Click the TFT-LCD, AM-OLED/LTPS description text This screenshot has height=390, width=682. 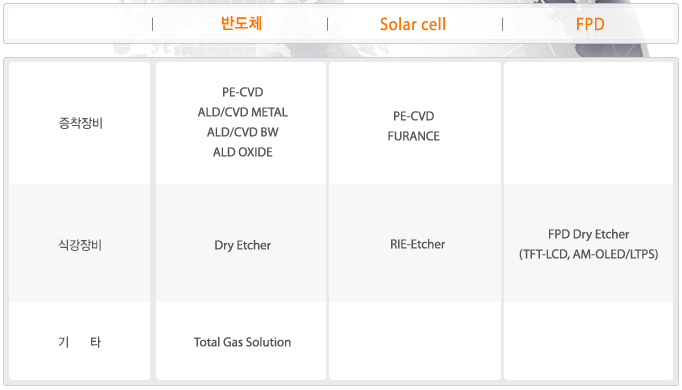[x=588, y=254]
